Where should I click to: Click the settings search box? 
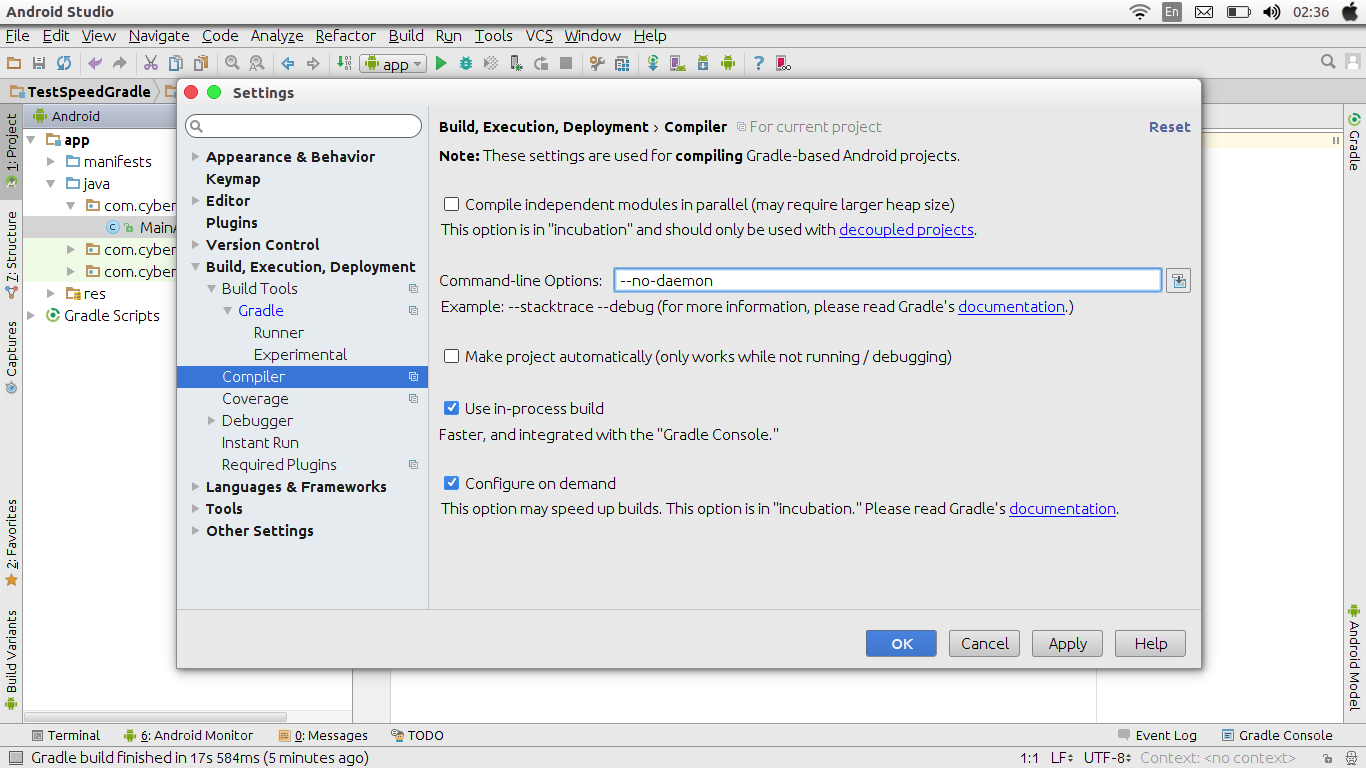[304, 126]
